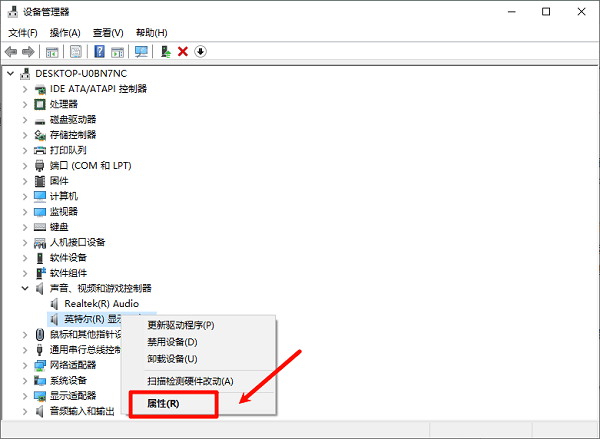Click the red X uninstall device icon
Viewport: 600px width, 439px height.
[x=183, y=52]
